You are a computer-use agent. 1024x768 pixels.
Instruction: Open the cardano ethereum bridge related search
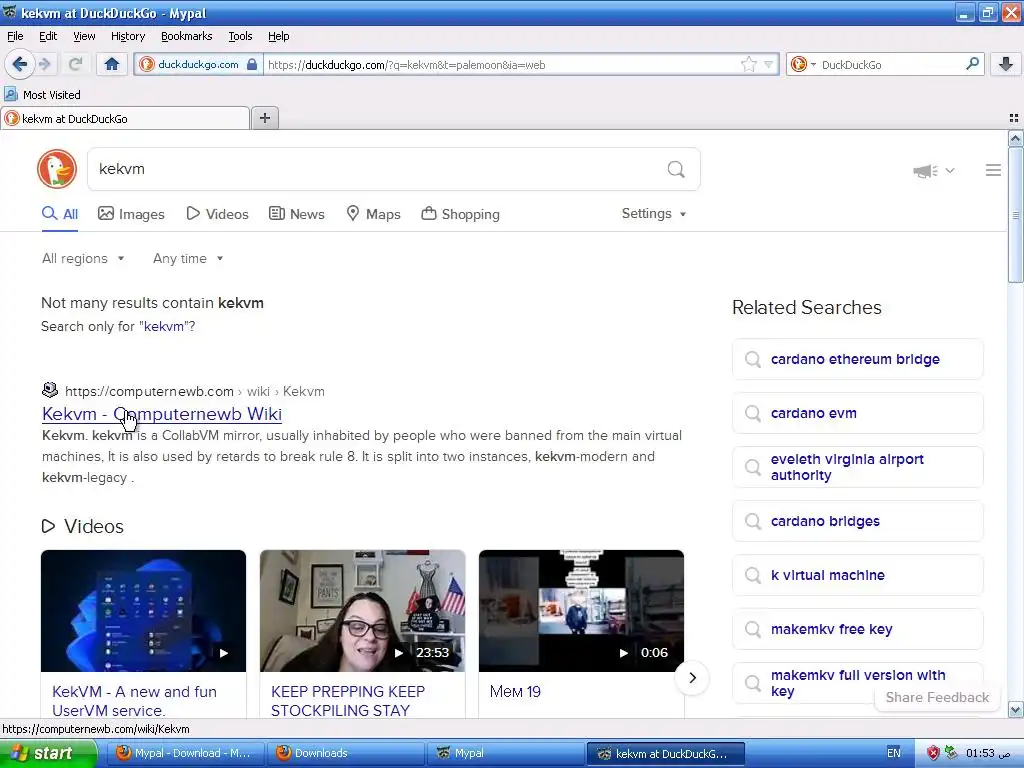pos(857,359)
